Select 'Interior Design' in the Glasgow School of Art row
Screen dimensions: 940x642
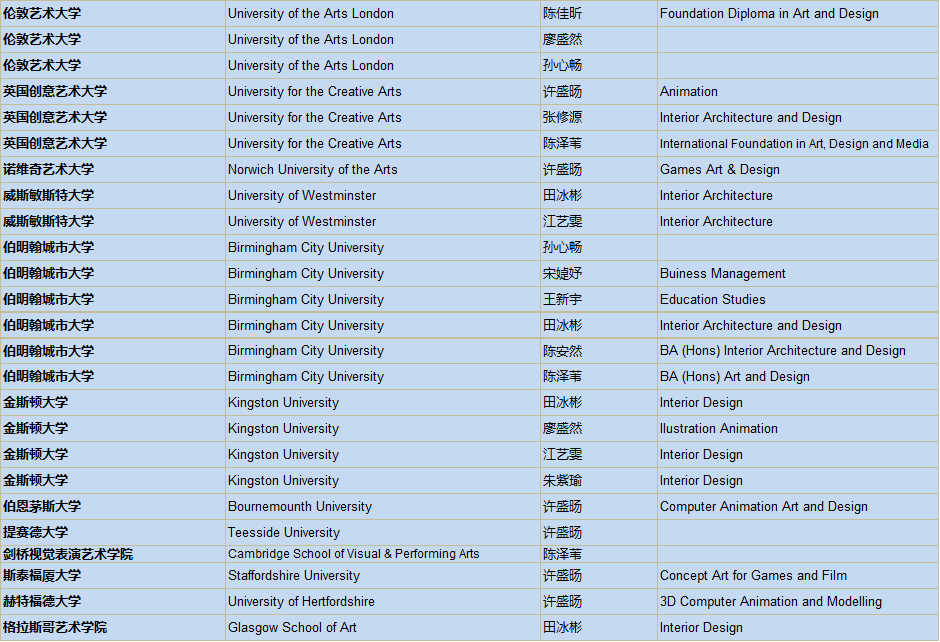(701, 627)
